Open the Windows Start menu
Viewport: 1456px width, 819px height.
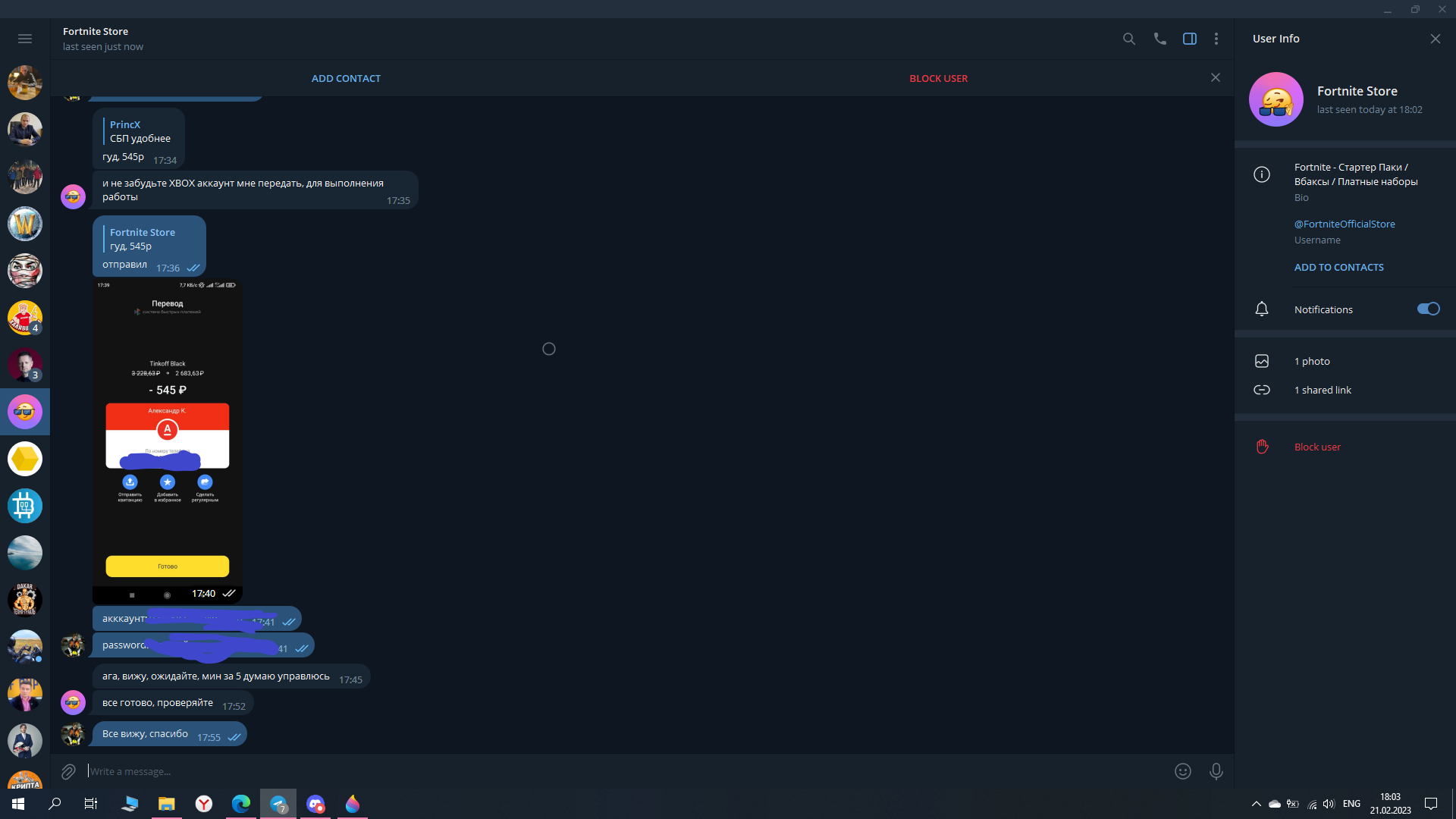[18, 804]
